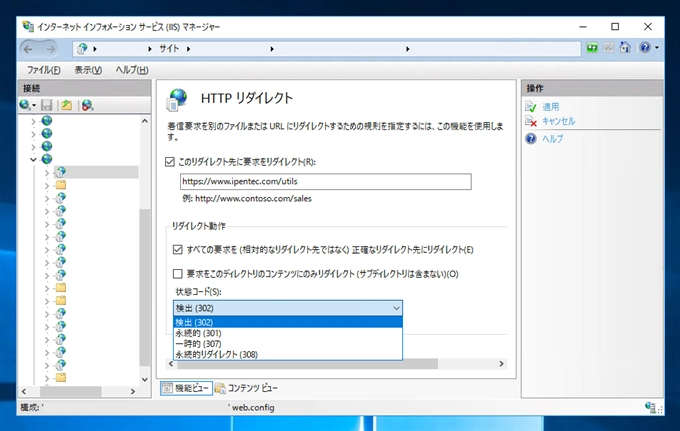Open the 表示(V) menu
The image size is (680, 431).
point(88,70)
